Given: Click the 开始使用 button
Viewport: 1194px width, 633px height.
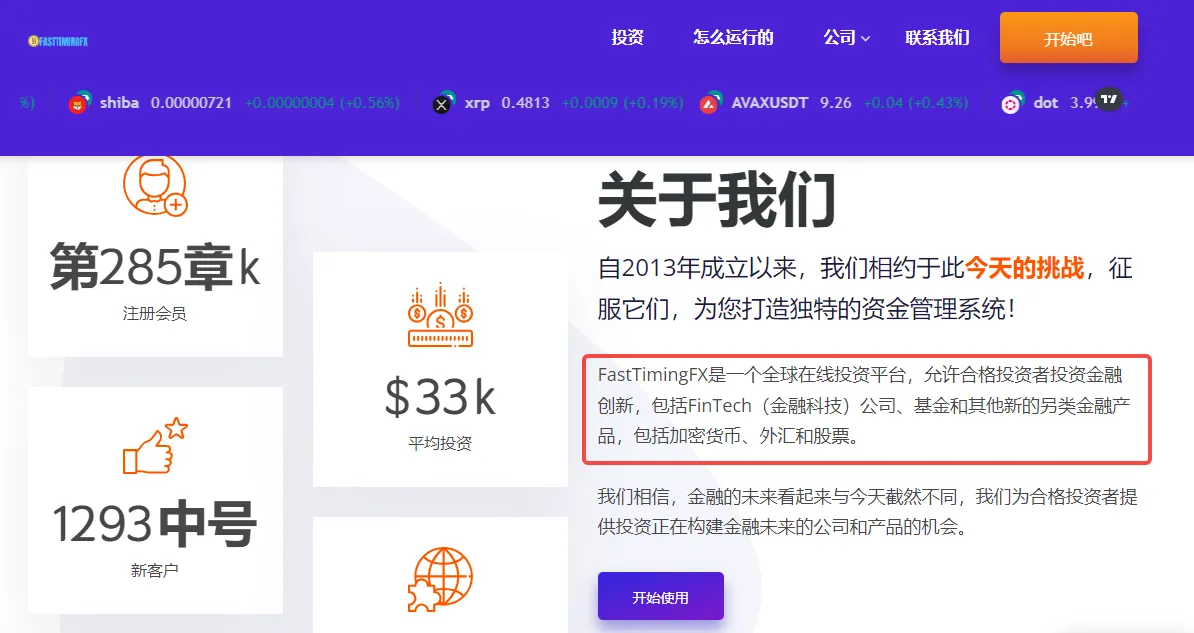Looking at the screenshot, I should click(x=660, y=597).
